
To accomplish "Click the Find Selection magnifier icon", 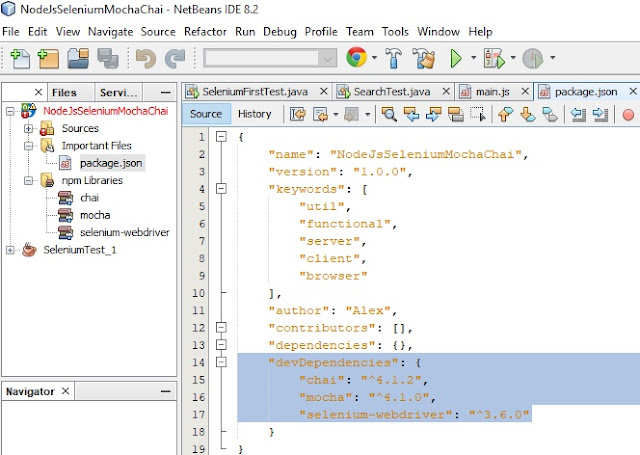I will click(389, 115).
